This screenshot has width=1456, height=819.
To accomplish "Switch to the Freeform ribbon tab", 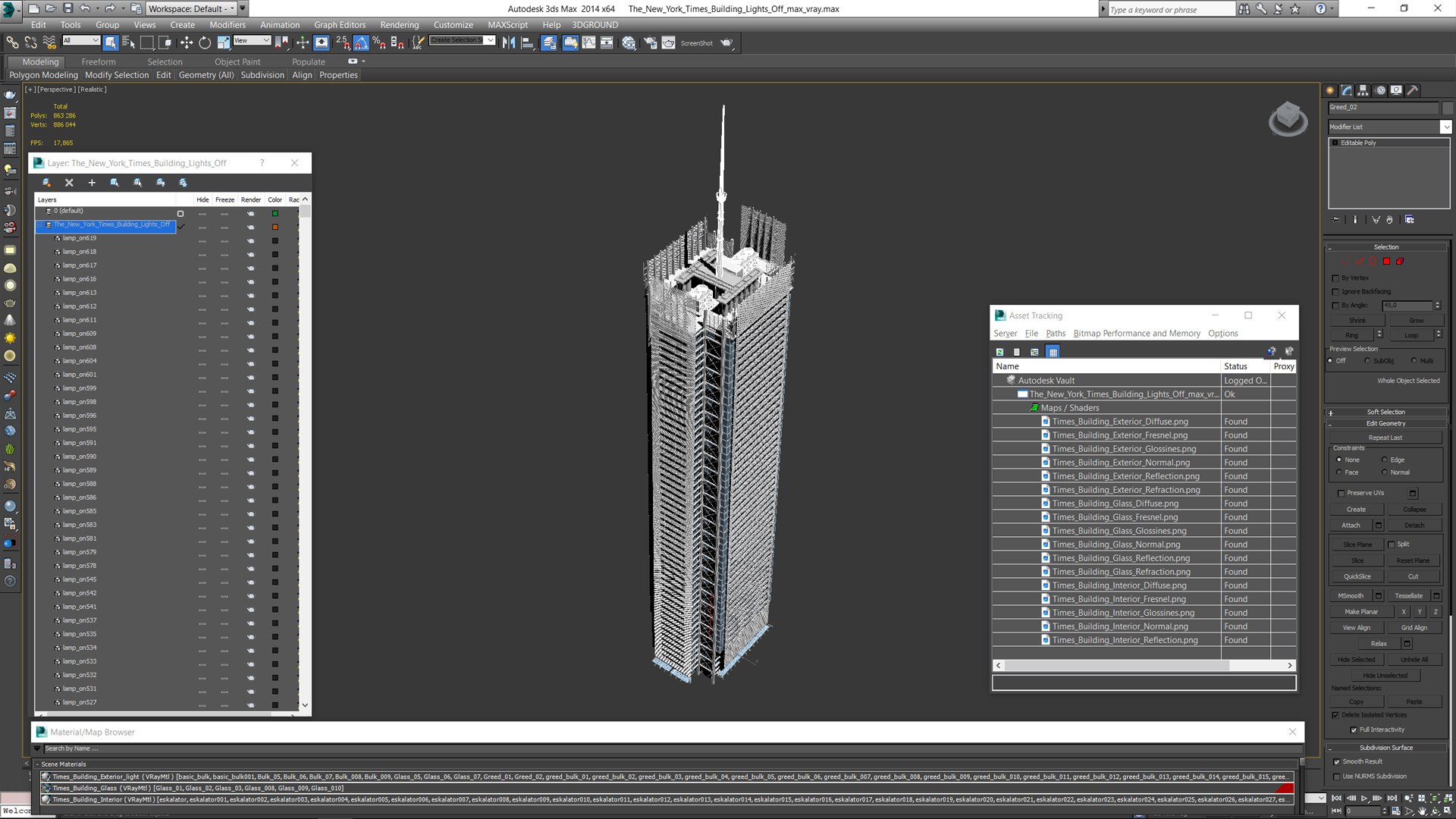I will pyautogui.click(x=99, y=62).
